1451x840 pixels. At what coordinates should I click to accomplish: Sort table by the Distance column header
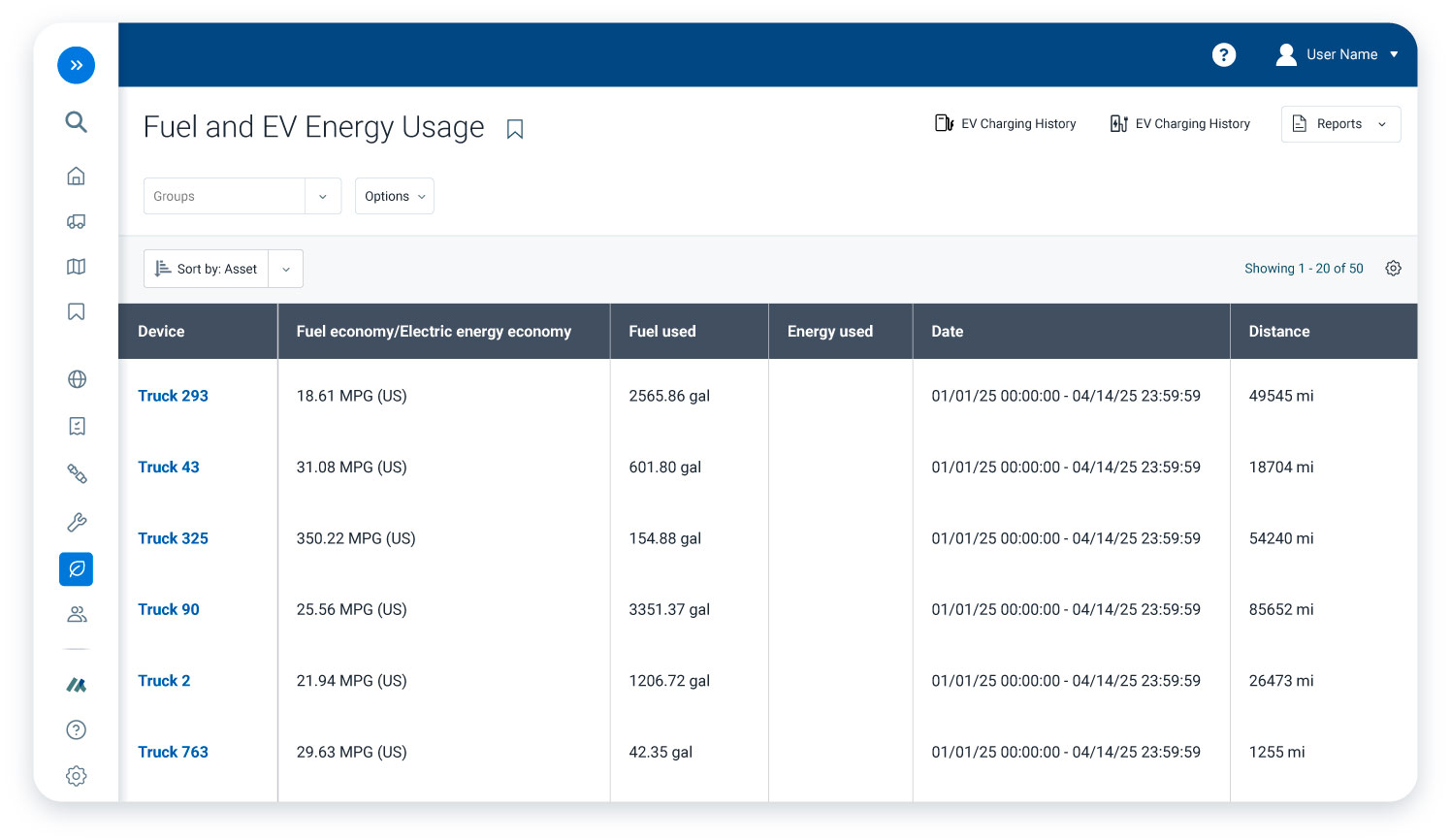tap(1278, 332)
